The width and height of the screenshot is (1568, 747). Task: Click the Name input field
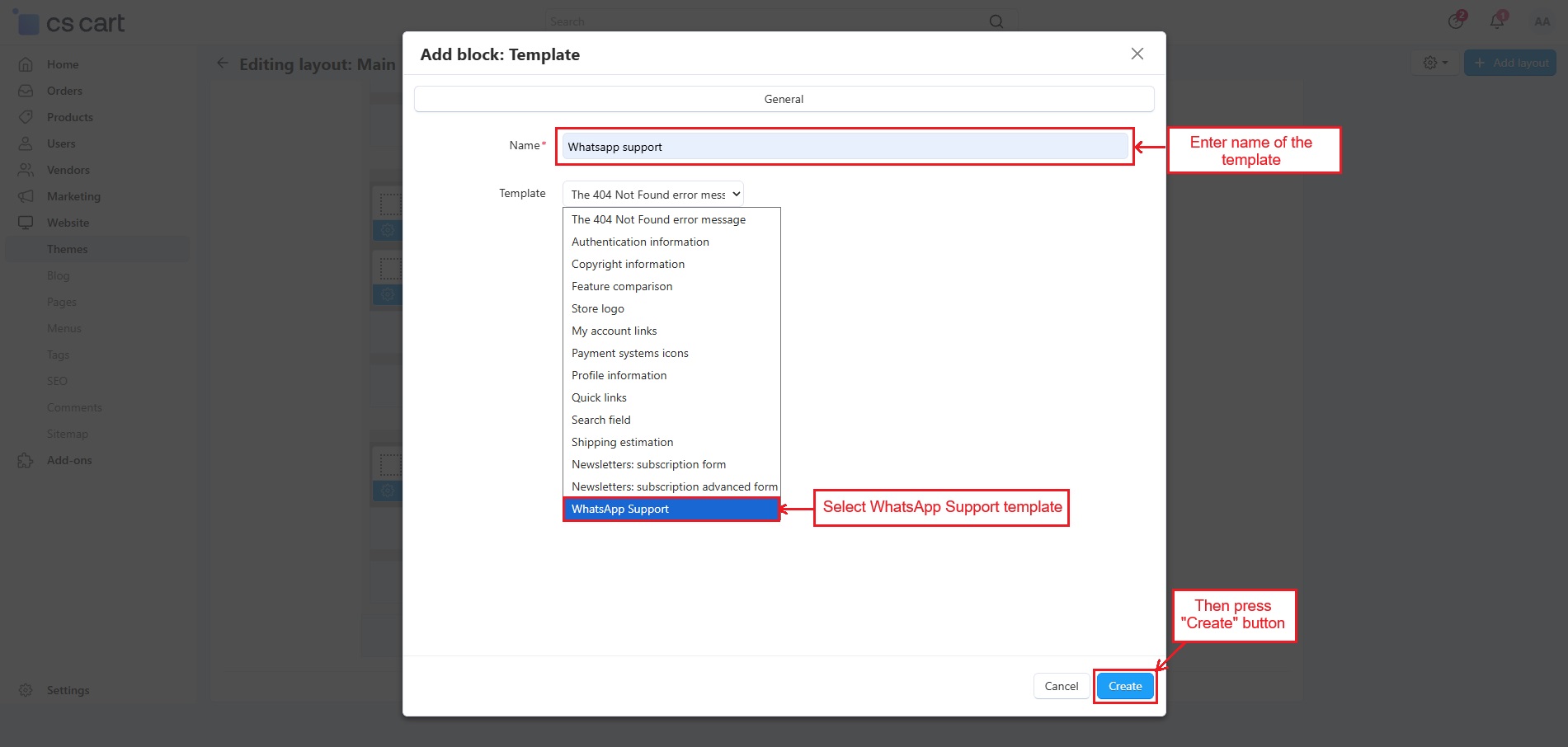pyautogui.click(x=845, y=147)
